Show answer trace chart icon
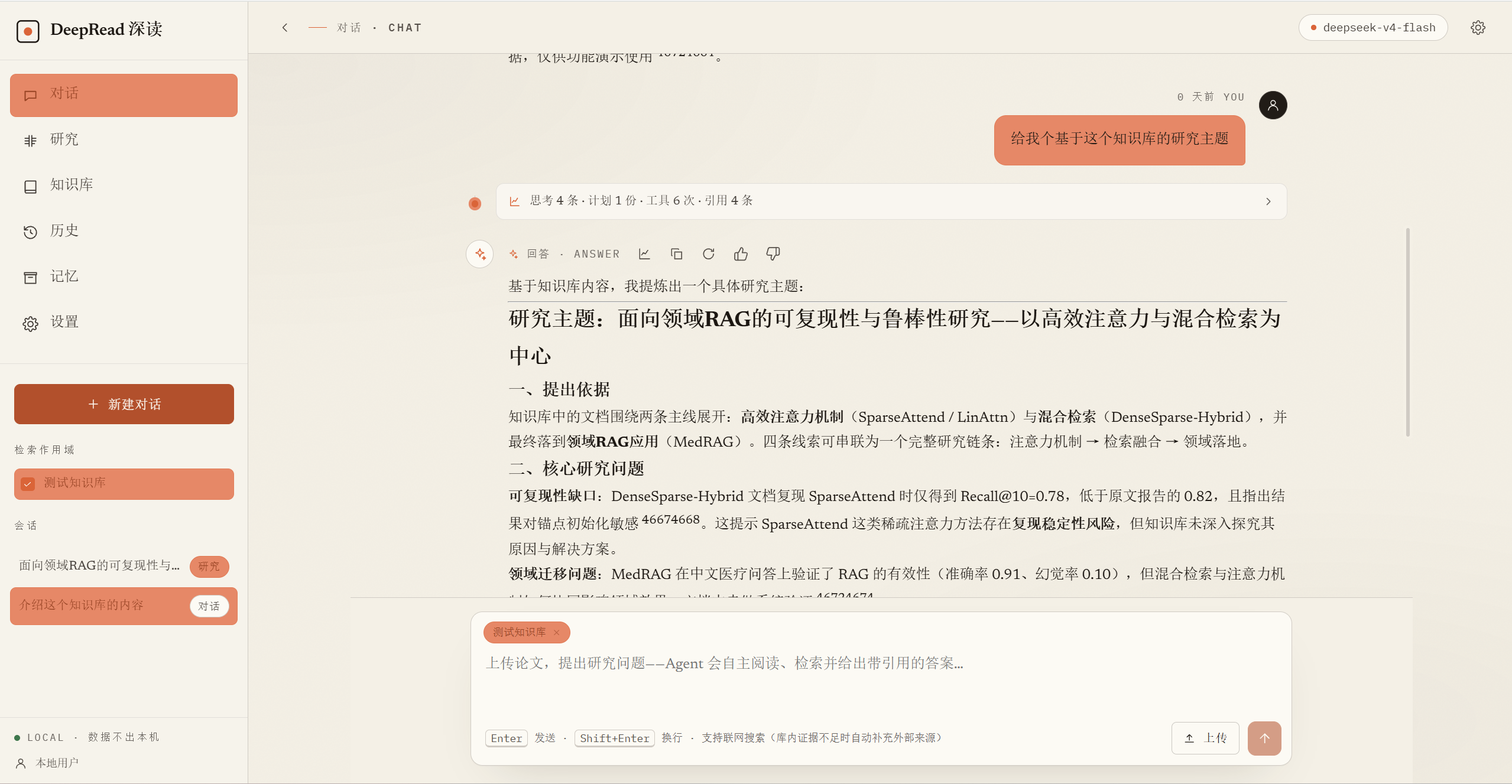Image resolution: width=1512 pixels, height=784 pixels. pos(644,254)
